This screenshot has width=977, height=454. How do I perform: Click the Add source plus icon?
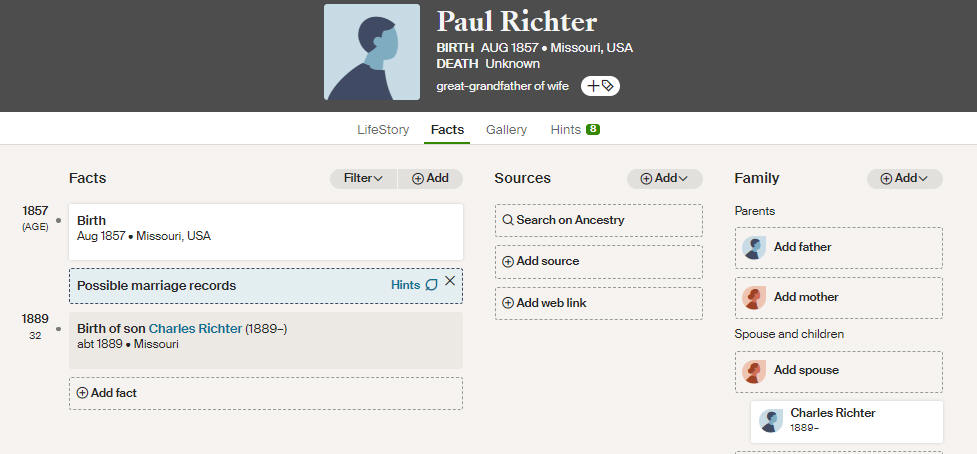coord(508,262)
